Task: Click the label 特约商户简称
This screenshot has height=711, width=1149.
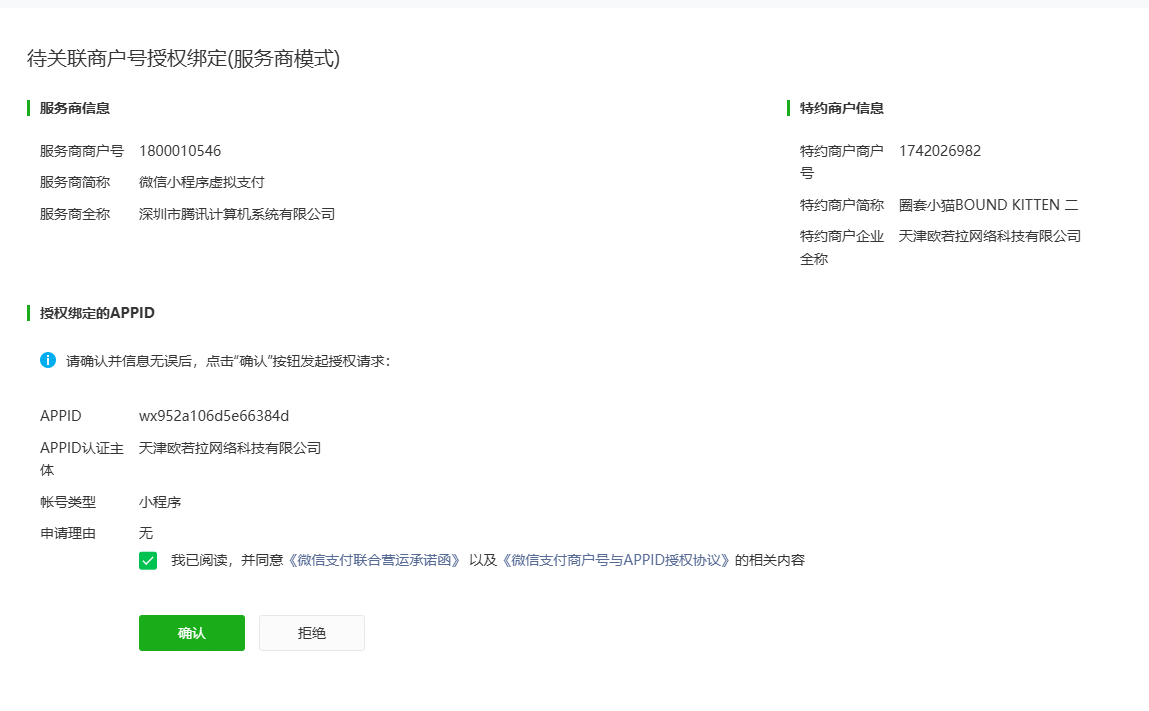Action: [x=841, y=205]
